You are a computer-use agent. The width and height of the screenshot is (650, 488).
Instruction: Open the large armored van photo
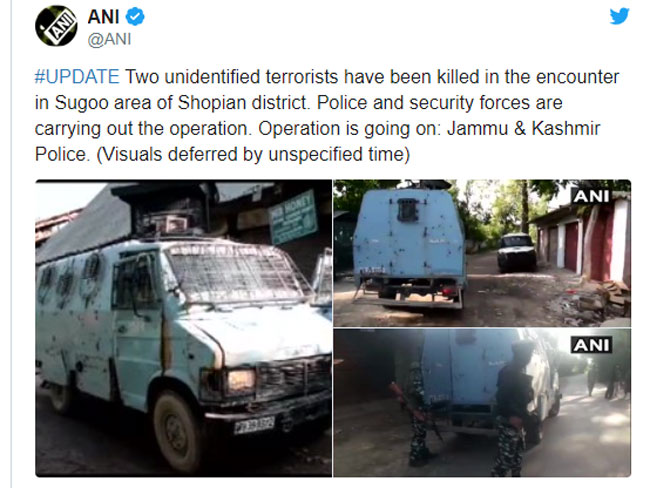pos(184,328)
